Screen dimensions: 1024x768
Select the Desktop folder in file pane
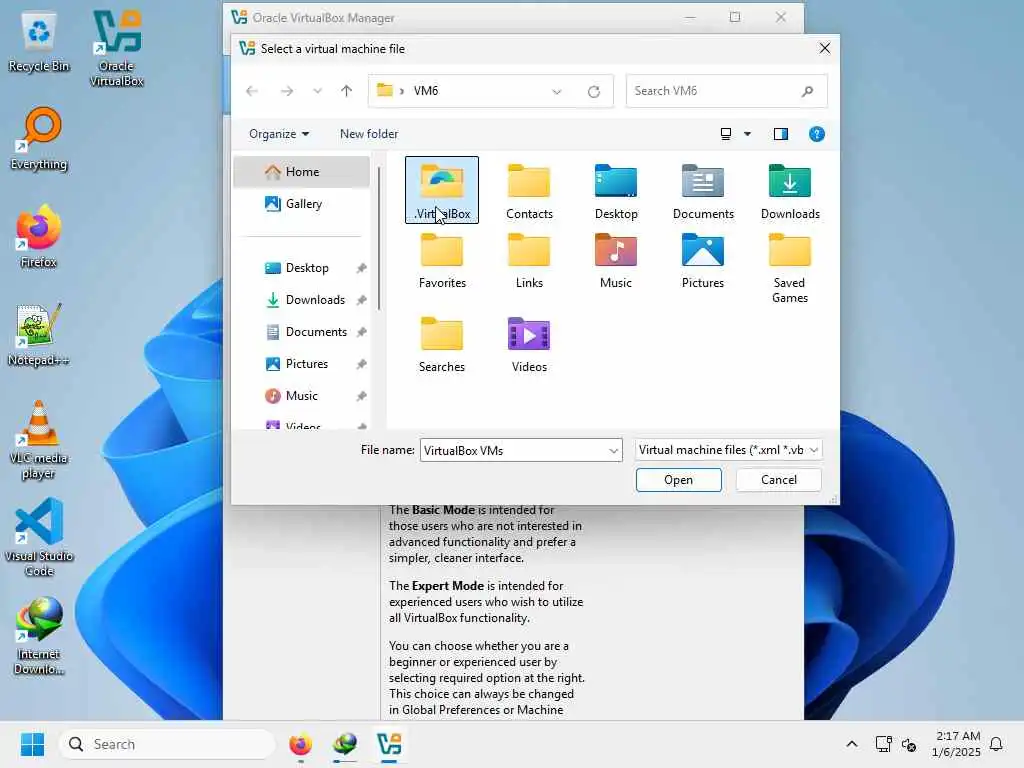616,191
